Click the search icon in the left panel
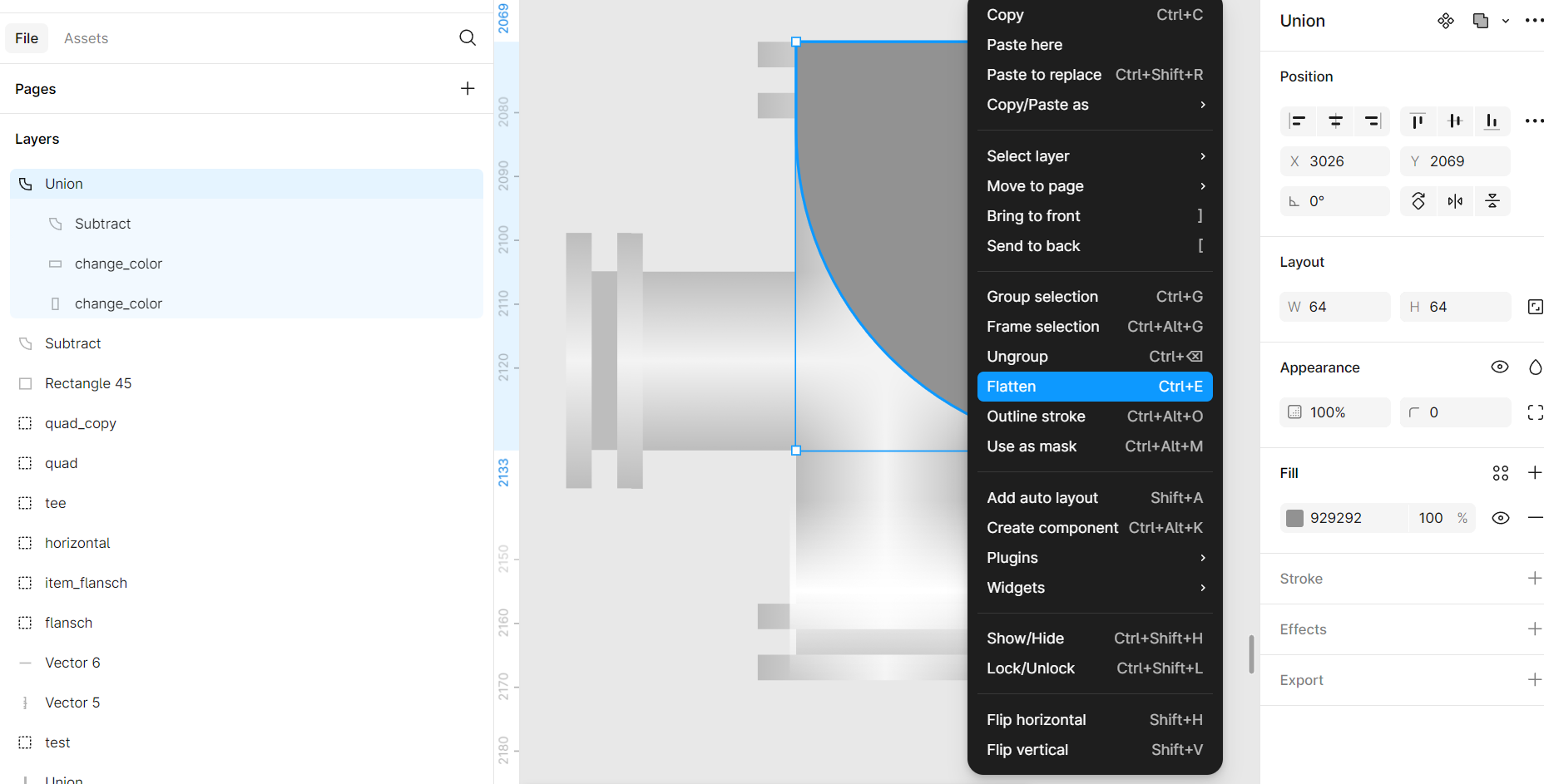This screenshot has width=1544, height=784. pos(468,38)
